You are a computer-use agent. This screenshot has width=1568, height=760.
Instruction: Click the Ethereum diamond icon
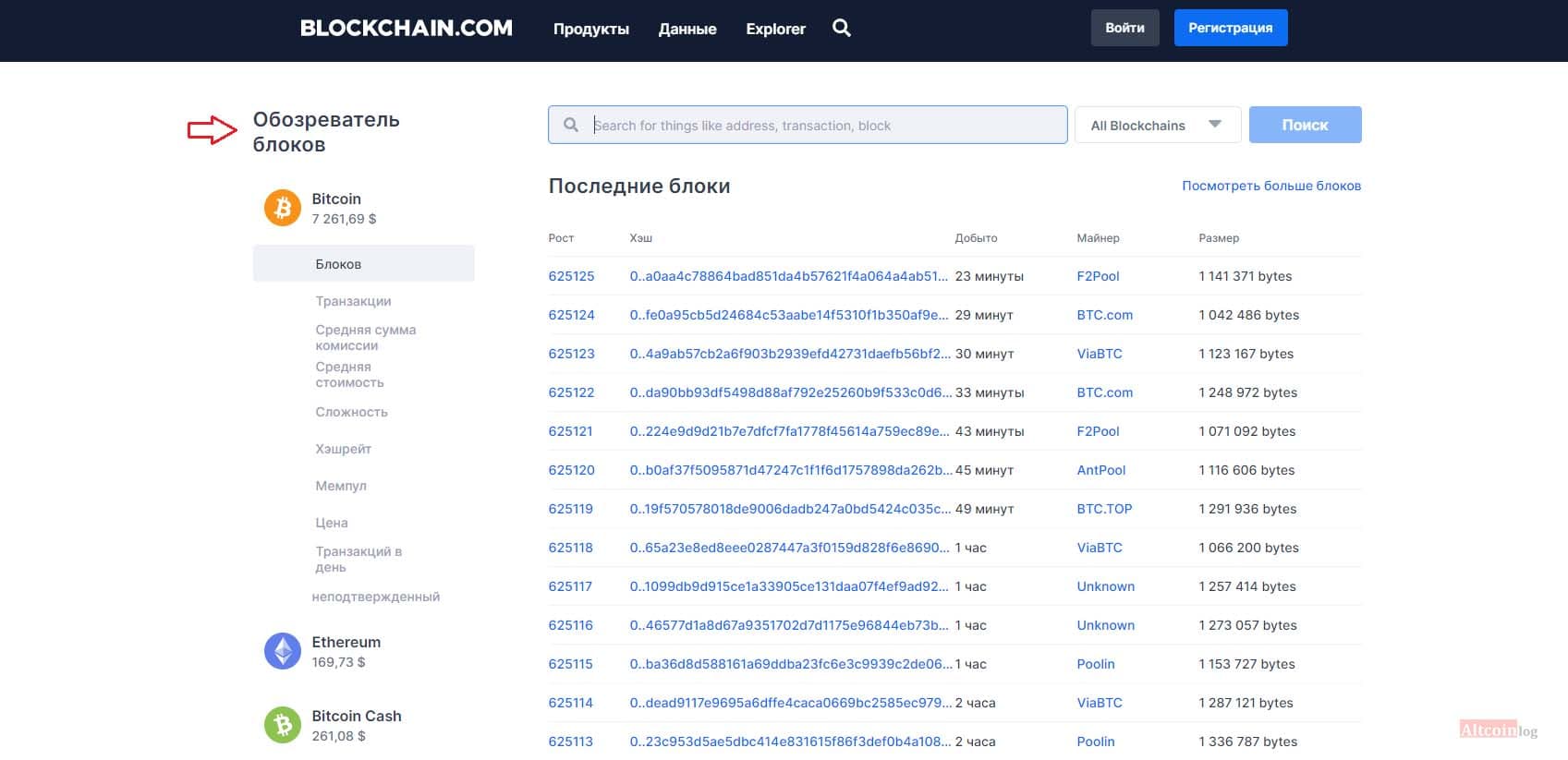[283, 651]
